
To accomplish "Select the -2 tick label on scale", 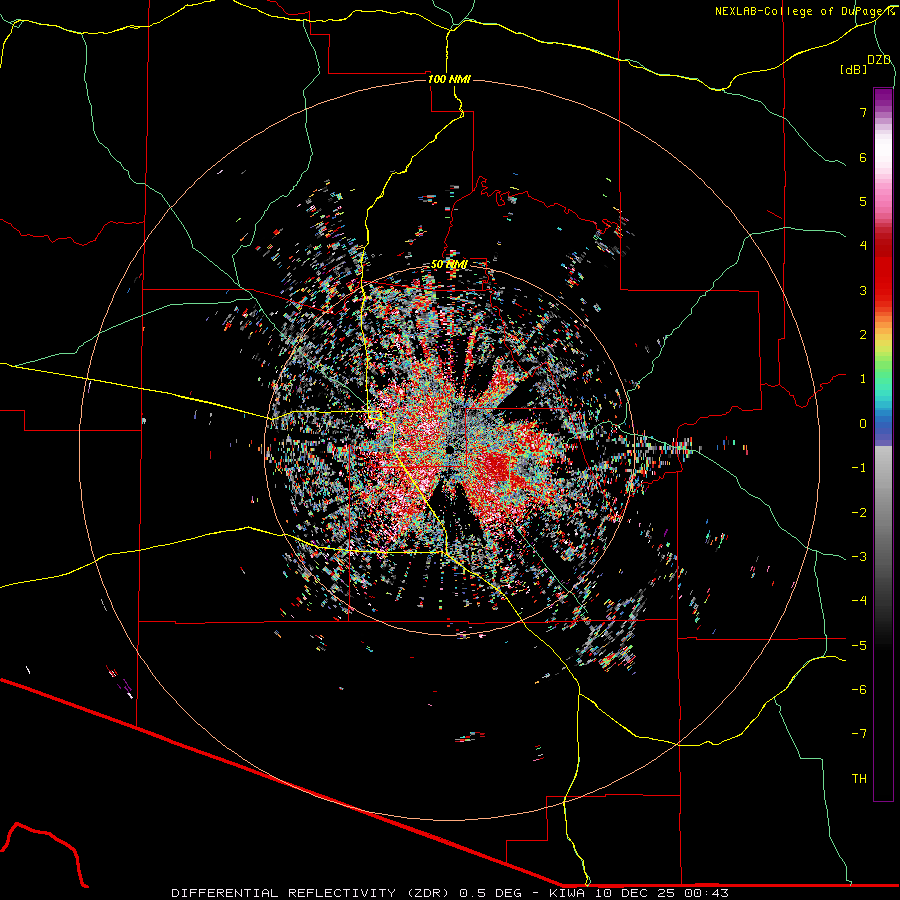I will (859, 513).
